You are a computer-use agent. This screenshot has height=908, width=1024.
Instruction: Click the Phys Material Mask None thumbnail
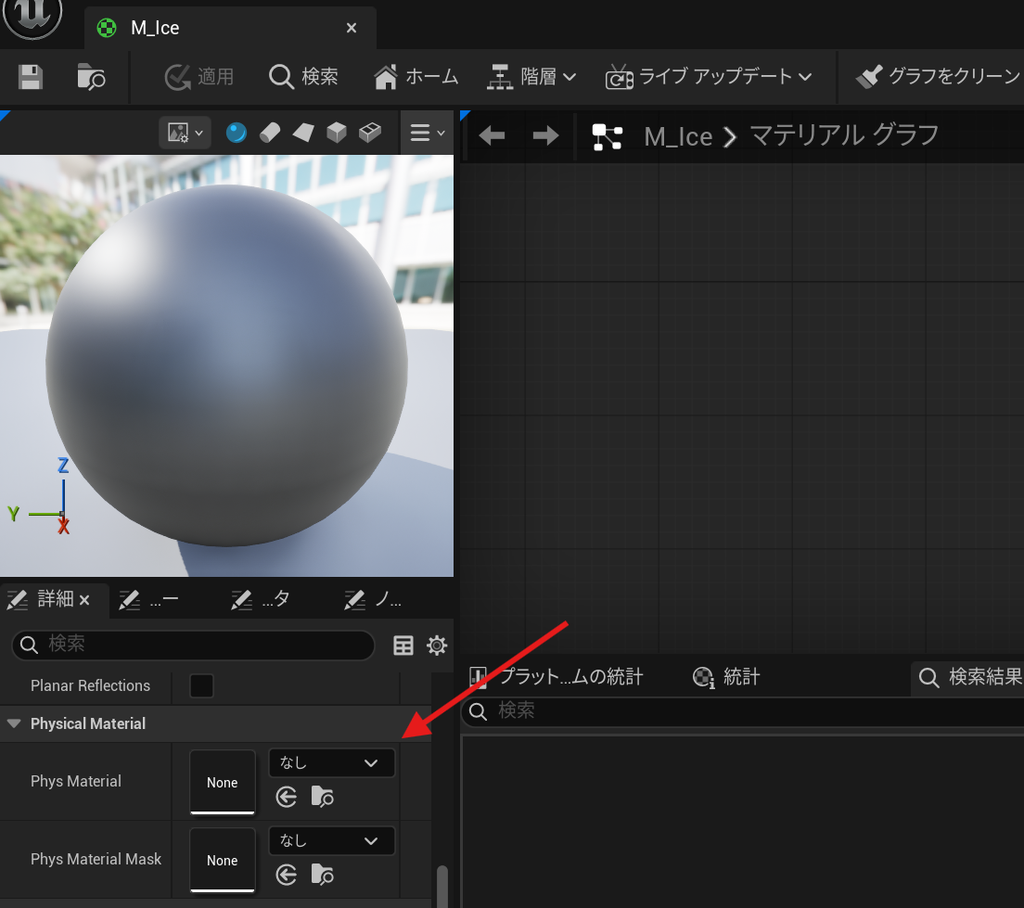pos(222,860)
